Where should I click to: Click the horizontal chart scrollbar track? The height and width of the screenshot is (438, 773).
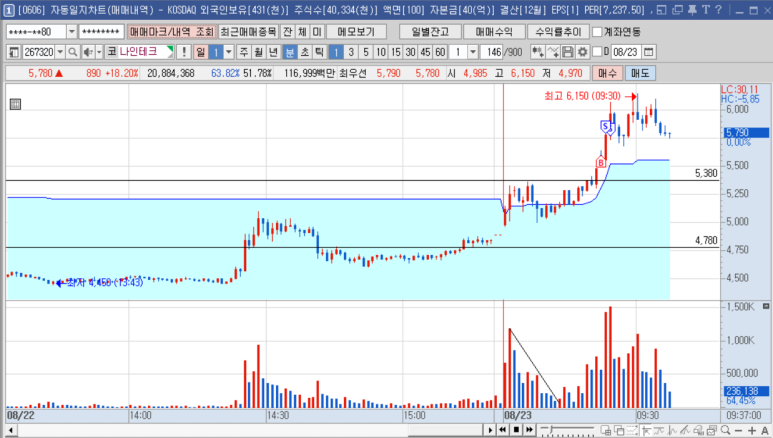(x=249, y=430)
